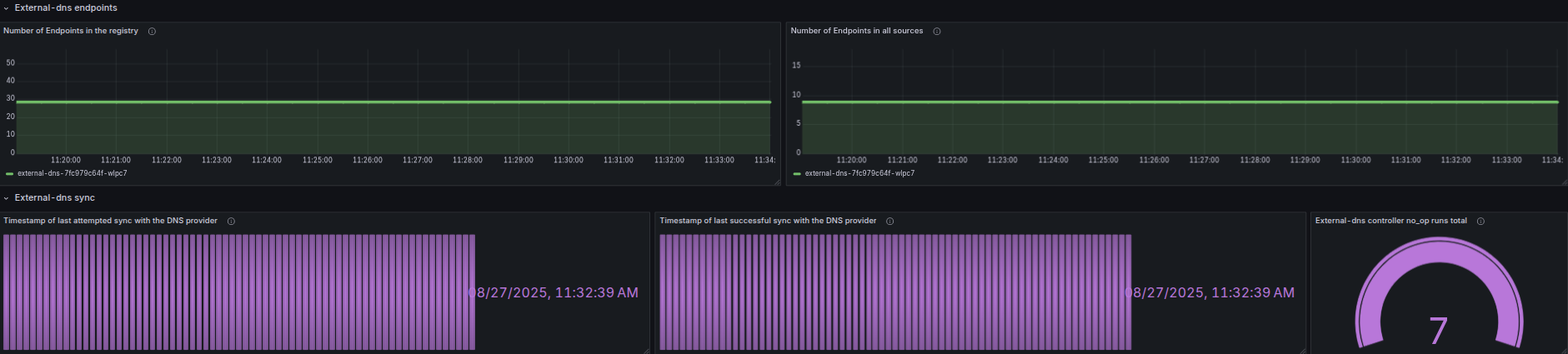Viewport: 1568px width, 354px height.
Task: Collapse the External-dns sync row
Action: coord(6,198)
